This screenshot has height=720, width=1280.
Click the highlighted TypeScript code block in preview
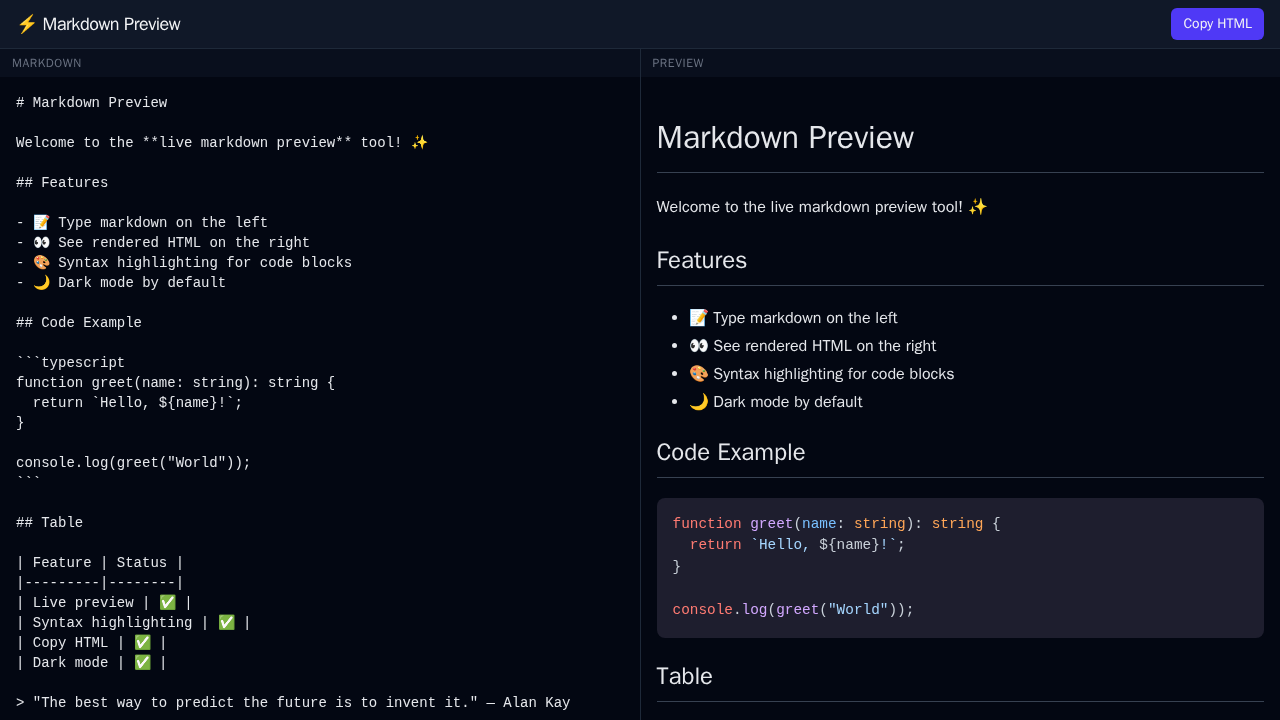tap(960, 566)
